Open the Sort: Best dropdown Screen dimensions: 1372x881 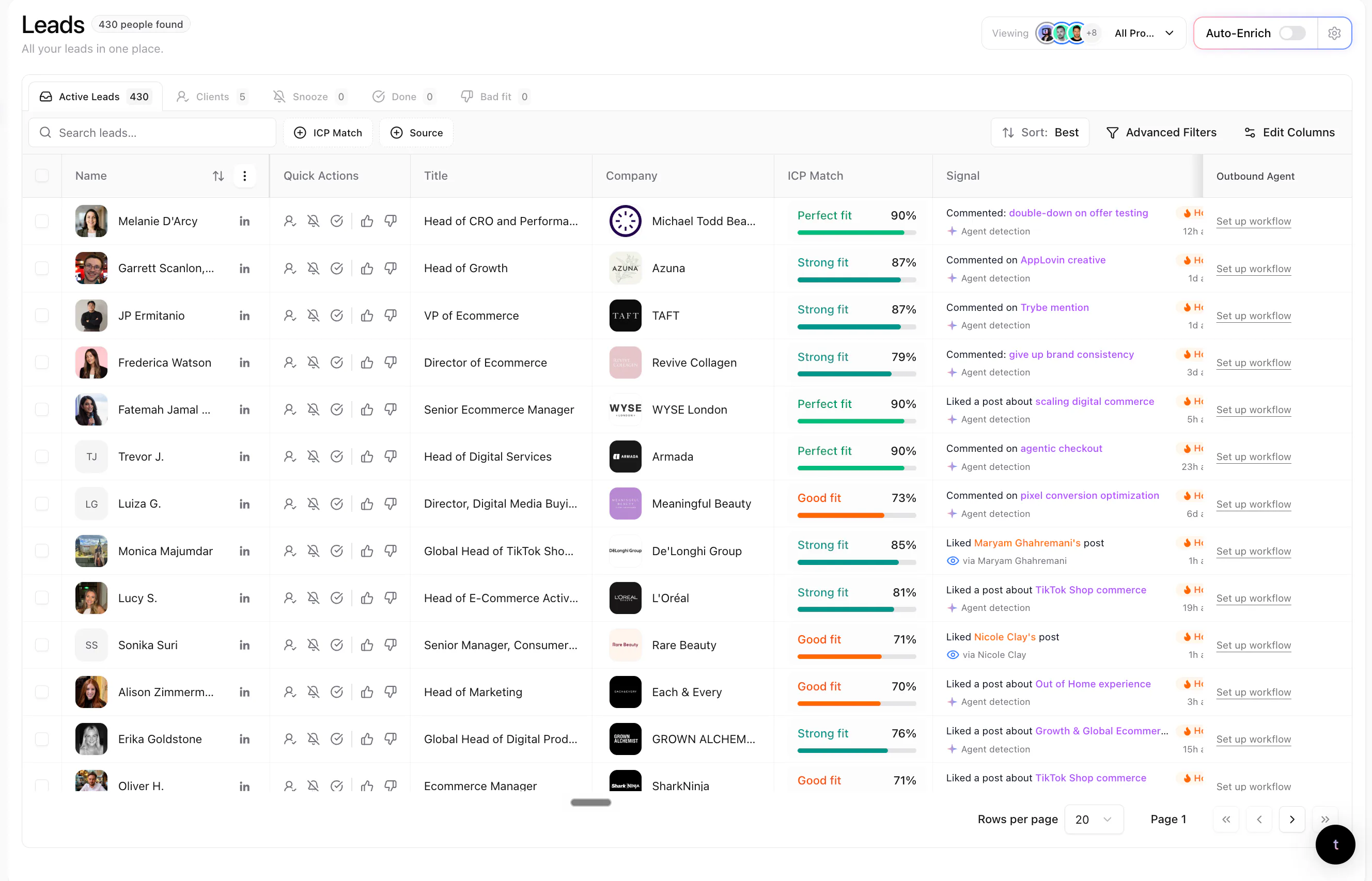click(x=1039, y=133)
